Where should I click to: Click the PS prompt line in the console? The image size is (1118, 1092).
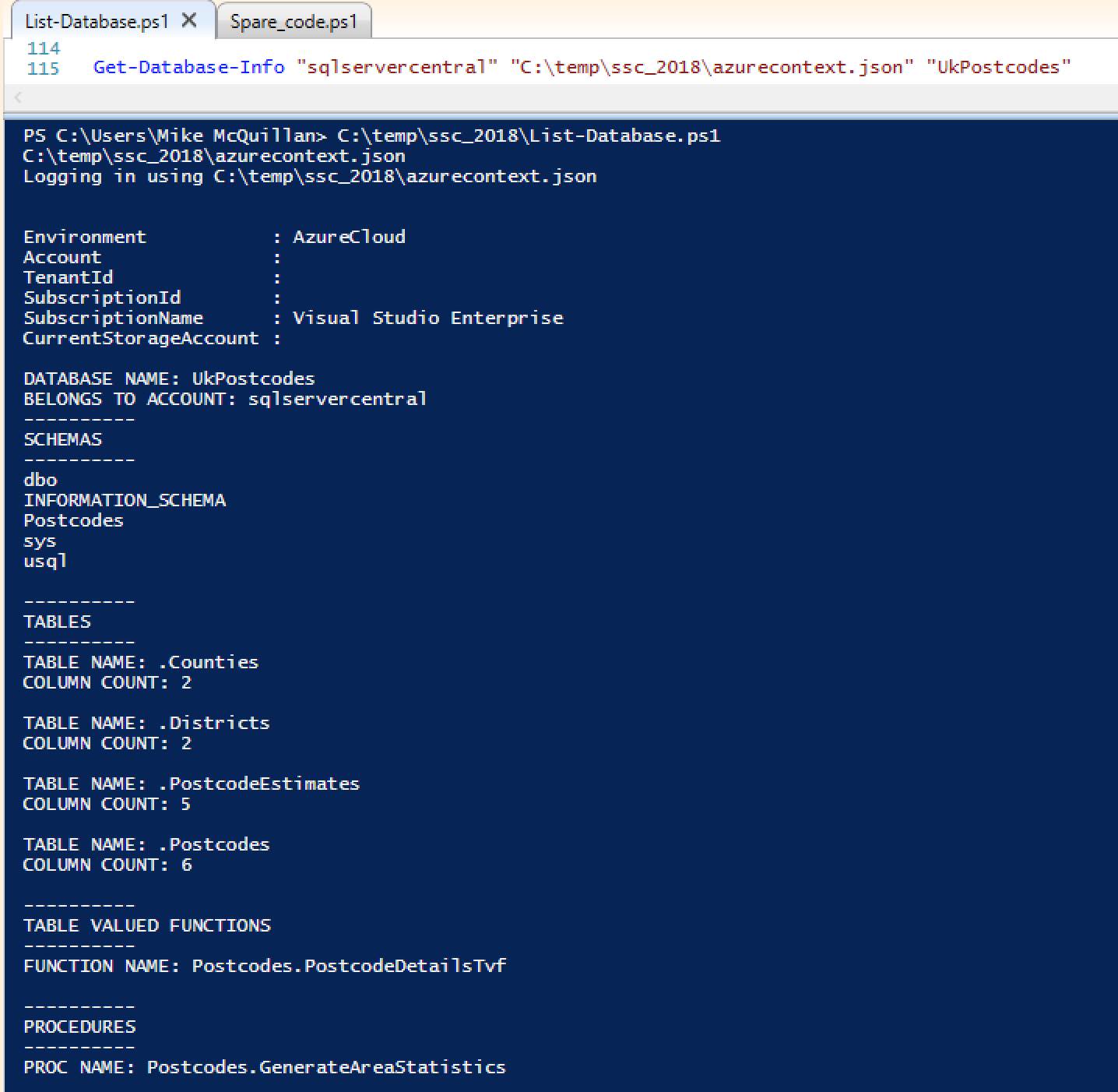click(x=371, y=136)
